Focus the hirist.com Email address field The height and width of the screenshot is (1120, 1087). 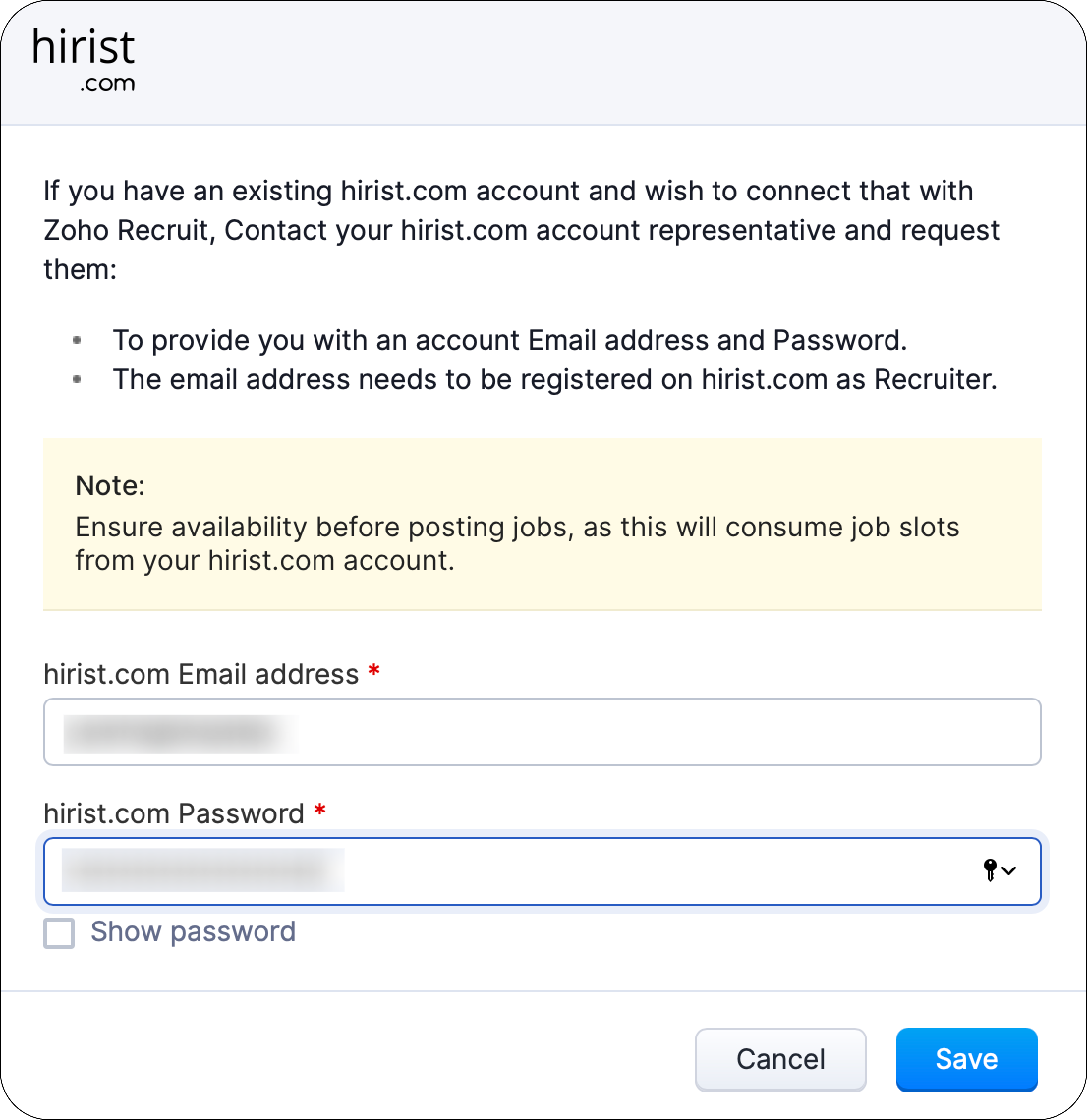pyautogui.click(x=542, y=731)
